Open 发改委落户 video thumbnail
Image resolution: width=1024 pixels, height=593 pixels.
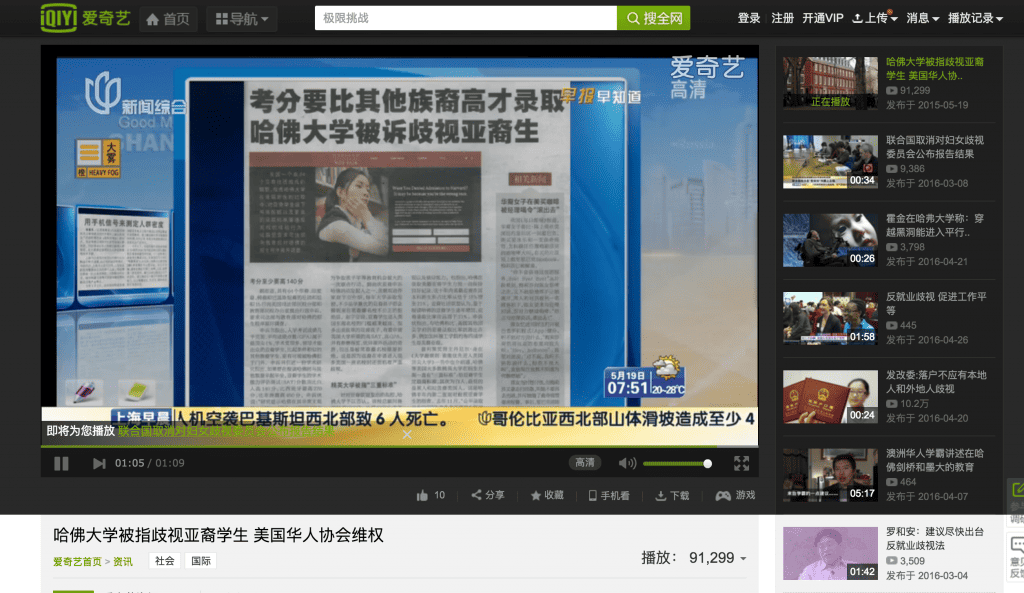point(830,396)
